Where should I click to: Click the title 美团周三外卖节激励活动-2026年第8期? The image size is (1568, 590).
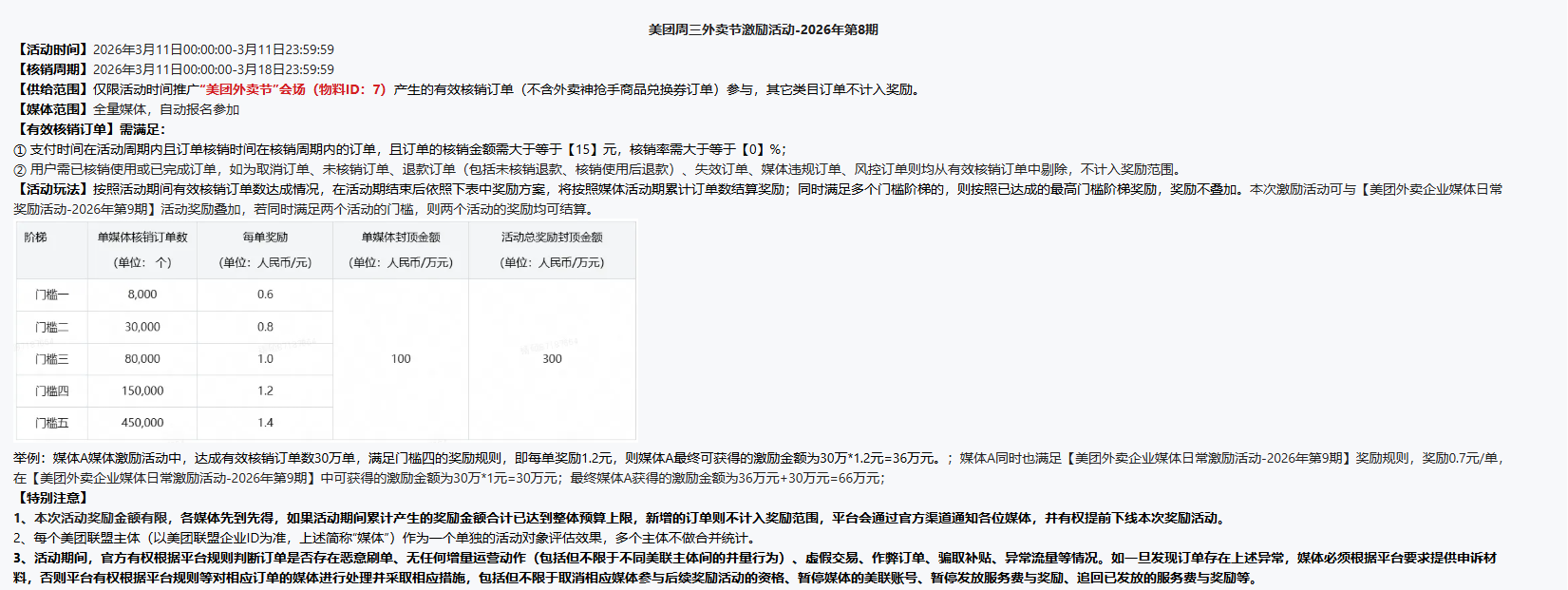pyautogui.click(x=763, y=29)
